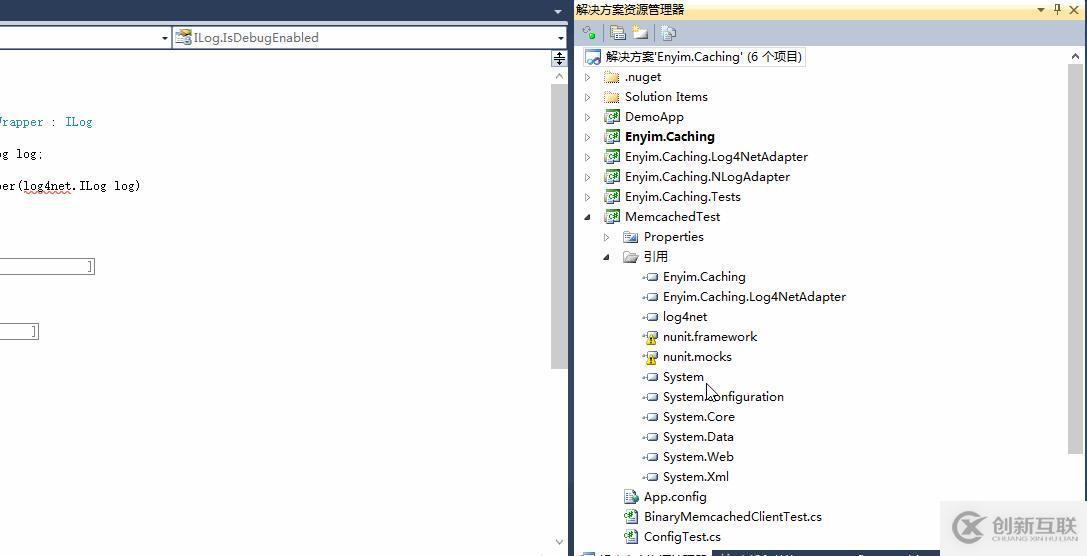This screenshot has width=1087, height=556.
Task: Click the DemoApp C# project icon
Action: (611, 116)
